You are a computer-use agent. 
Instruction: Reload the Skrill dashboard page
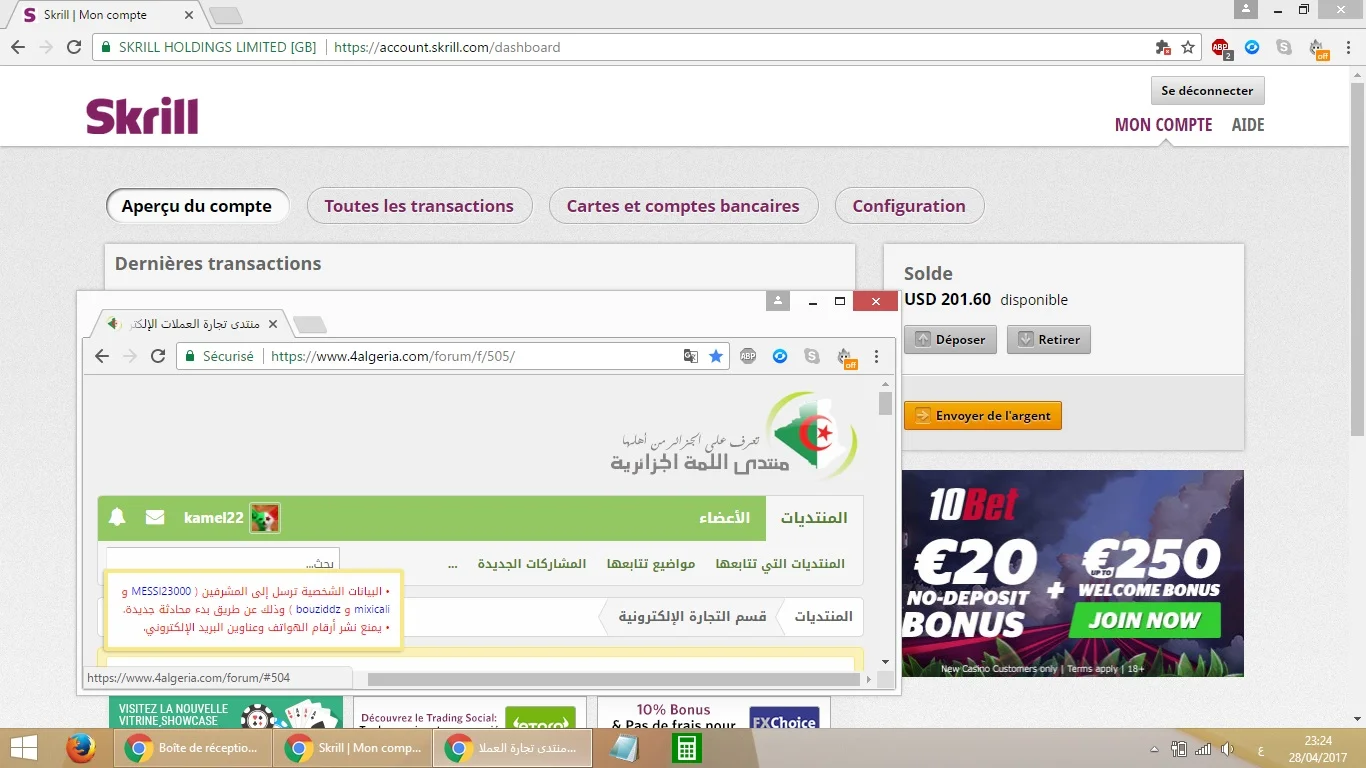[74, 47]
